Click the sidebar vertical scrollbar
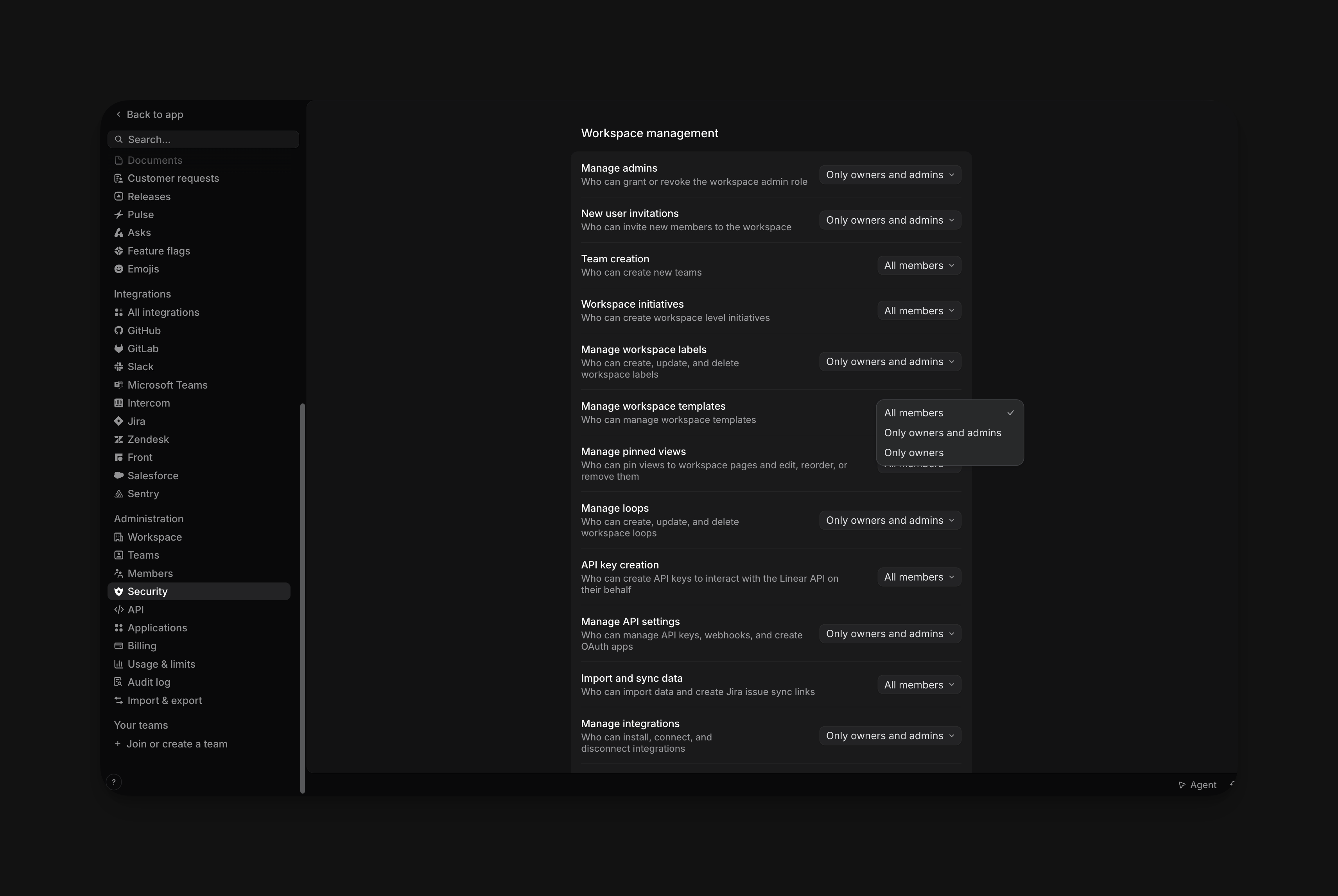1338x896 pixels. point(302,598)
